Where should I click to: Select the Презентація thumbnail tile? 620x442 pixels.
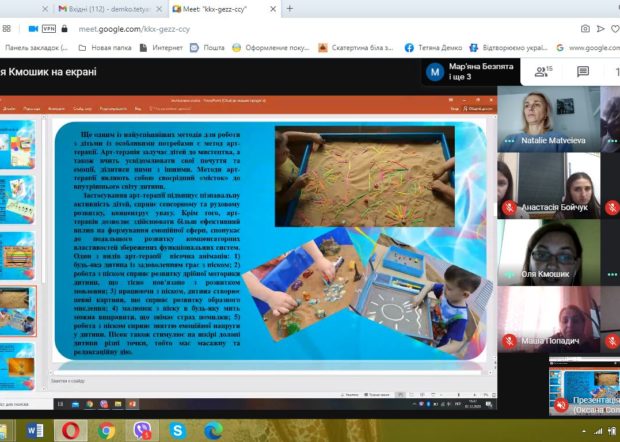click(584, 386)
